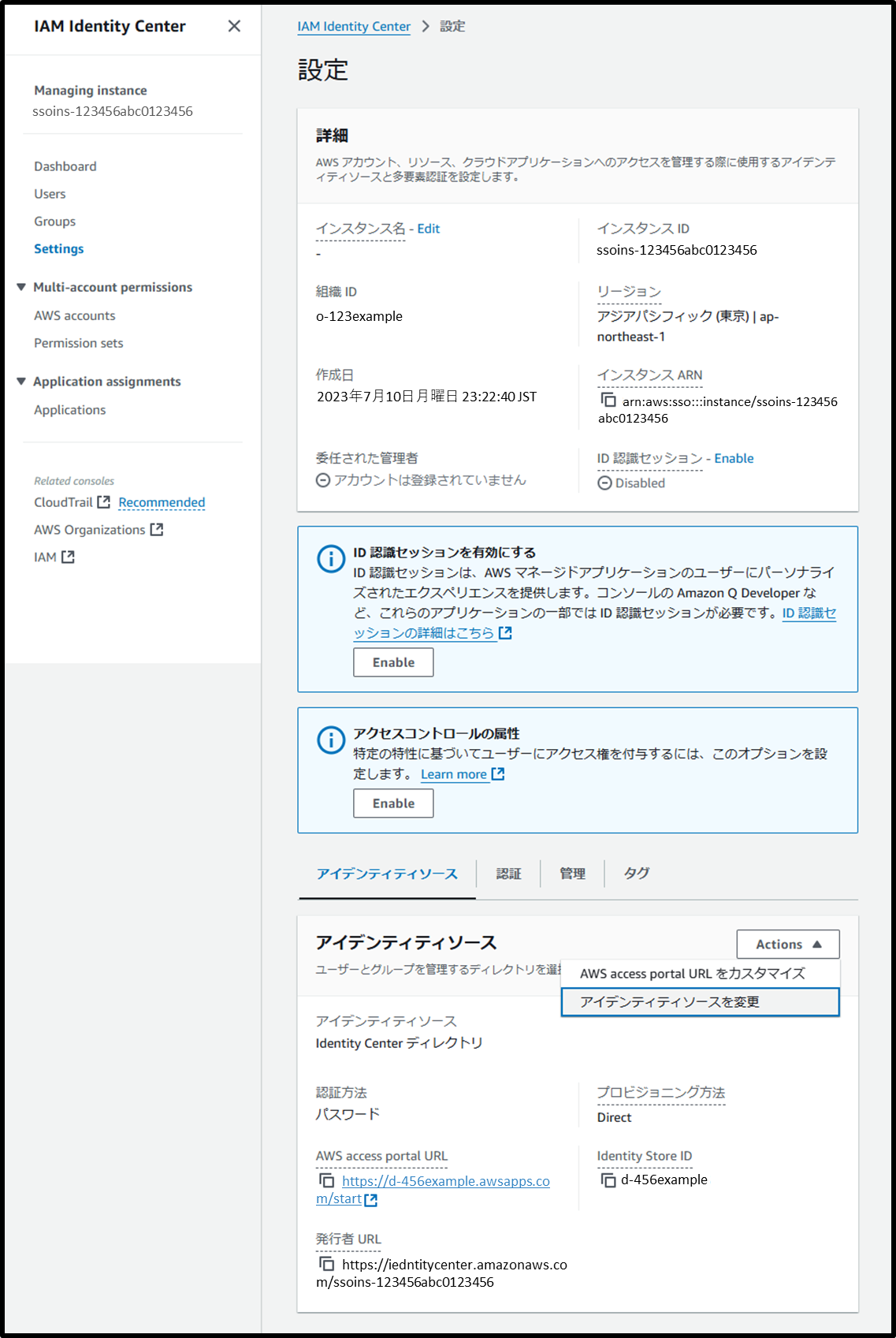Switch to the アイデンティティソース tab
Screen dimensions: 896x1338
point(387,874)
